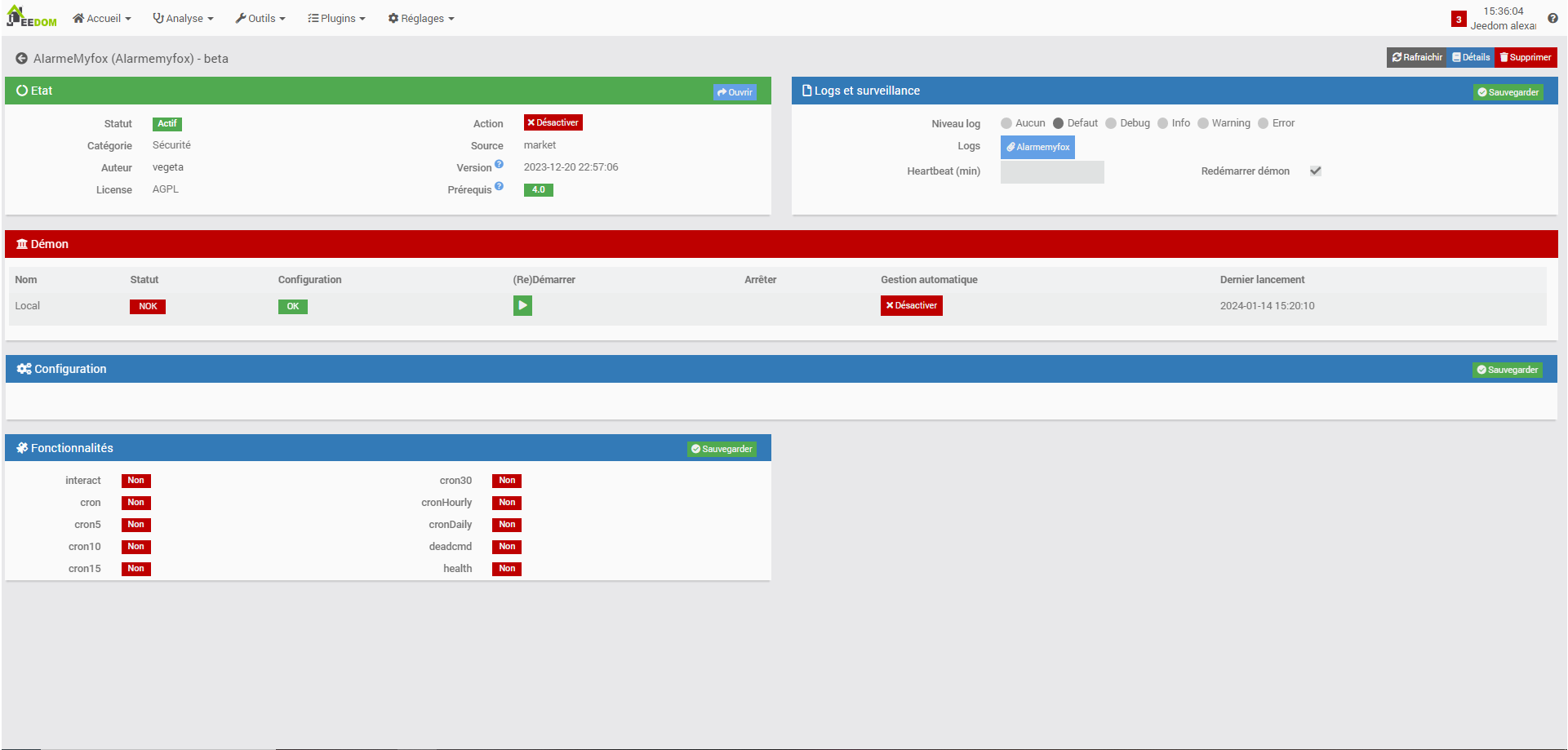Open the Réglages dropdown menu
Image resolution: width=1568 pixels, height=750 pixels.
click(x=421, y=18)
